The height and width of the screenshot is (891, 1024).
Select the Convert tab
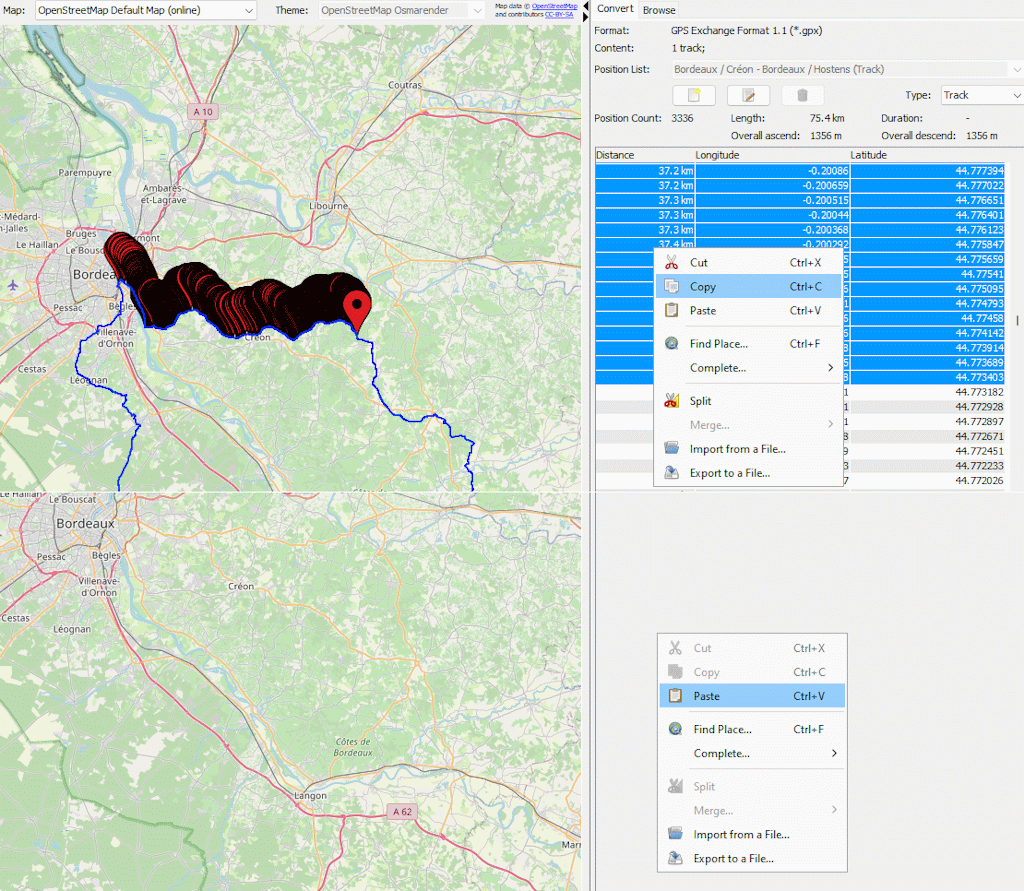616,10
